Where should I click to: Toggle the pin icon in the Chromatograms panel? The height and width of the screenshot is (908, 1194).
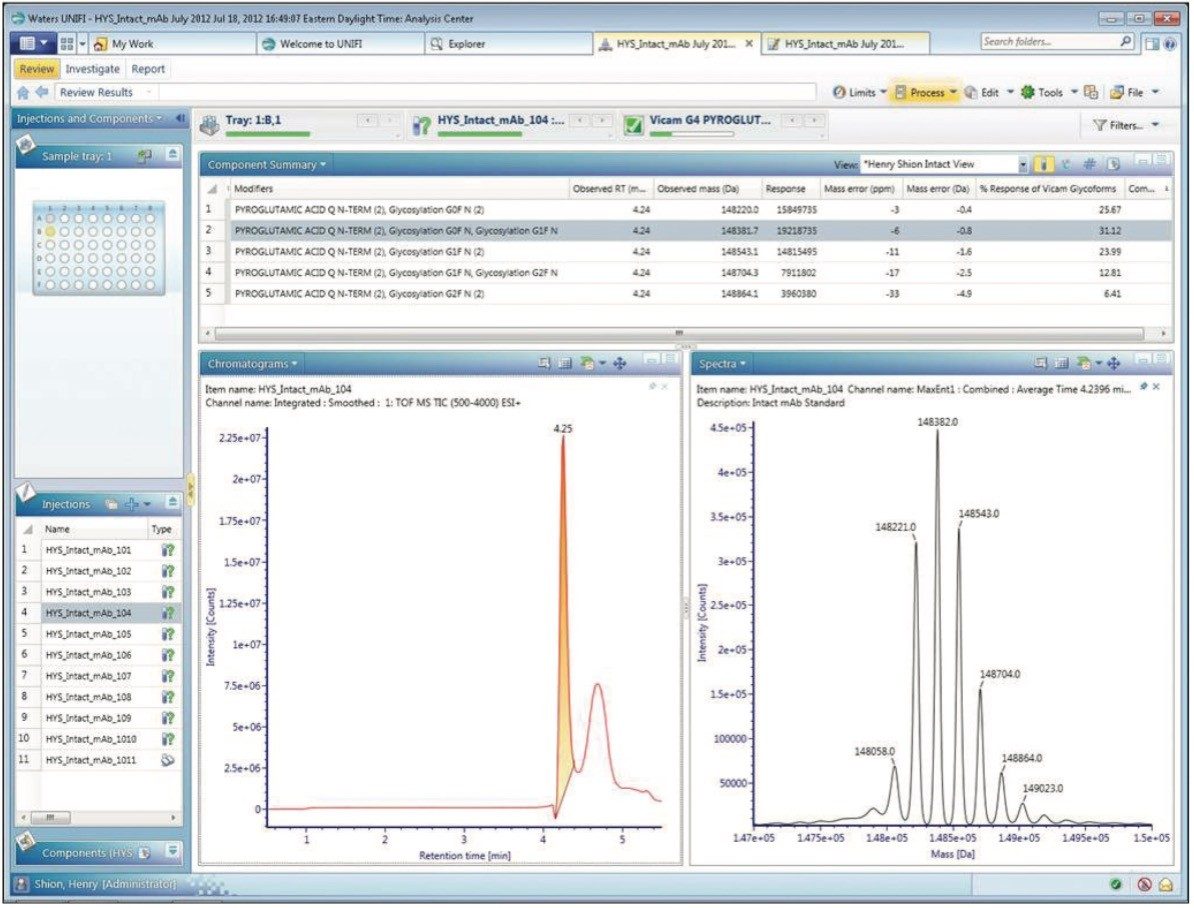[654, 388]
